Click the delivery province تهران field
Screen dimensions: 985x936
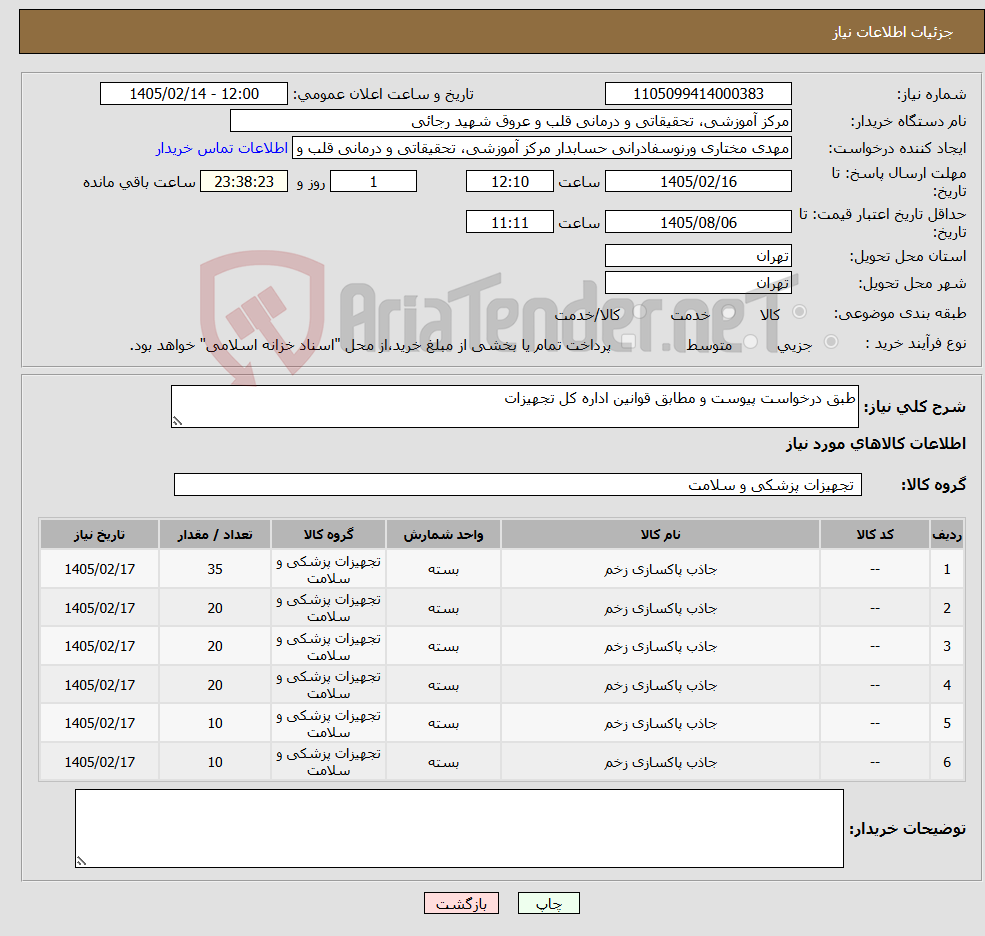(x=698, y=256)
